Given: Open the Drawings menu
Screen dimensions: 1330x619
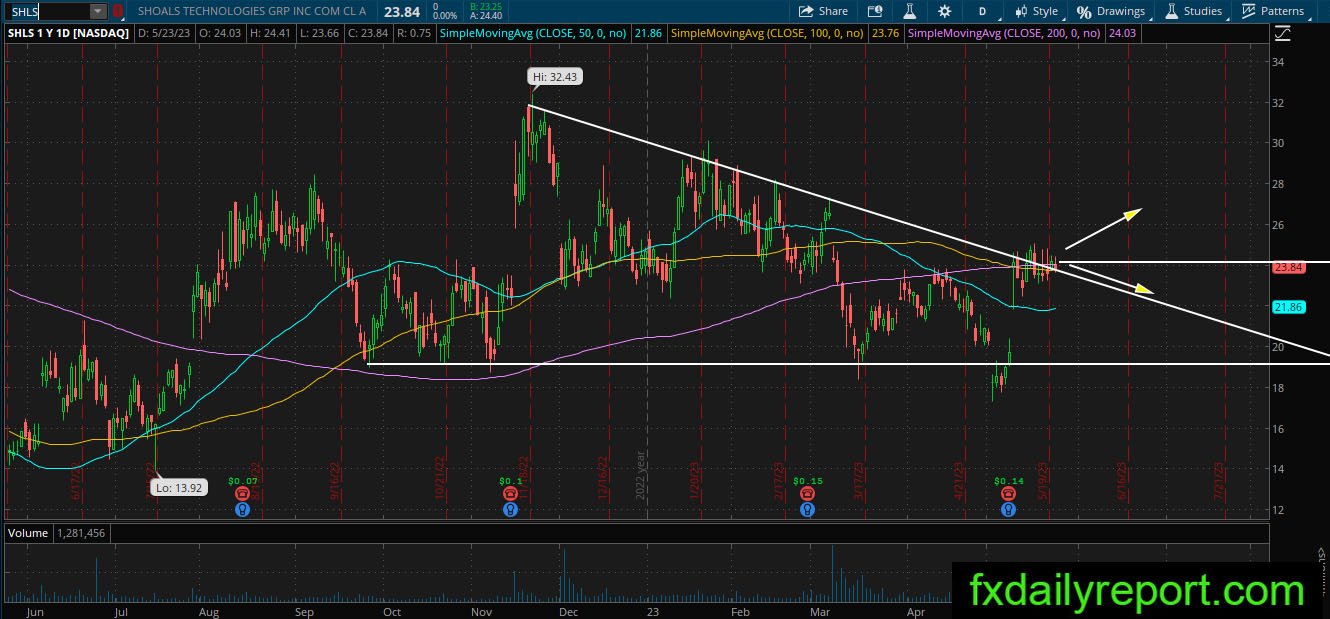Looking at the screenshot, I should [1110, 11].
